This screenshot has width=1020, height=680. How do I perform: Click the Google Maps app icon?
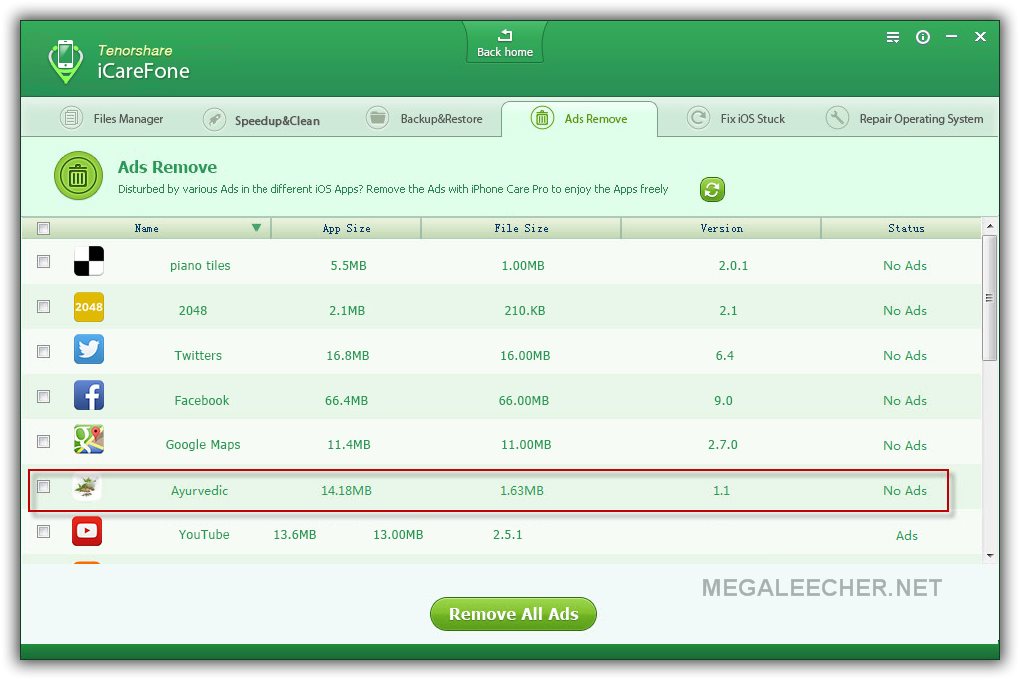(88, 439)
